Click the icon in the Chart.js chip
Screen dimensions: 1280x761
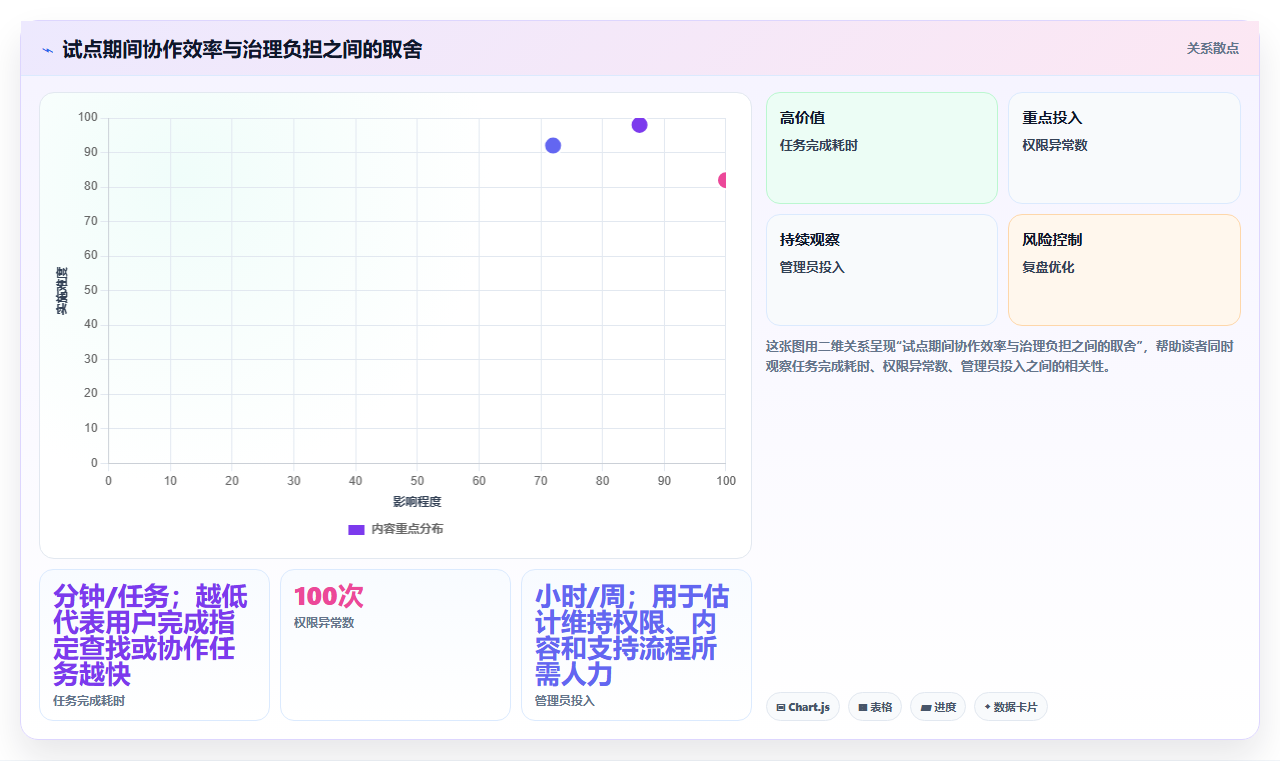(x=781, y=708)
